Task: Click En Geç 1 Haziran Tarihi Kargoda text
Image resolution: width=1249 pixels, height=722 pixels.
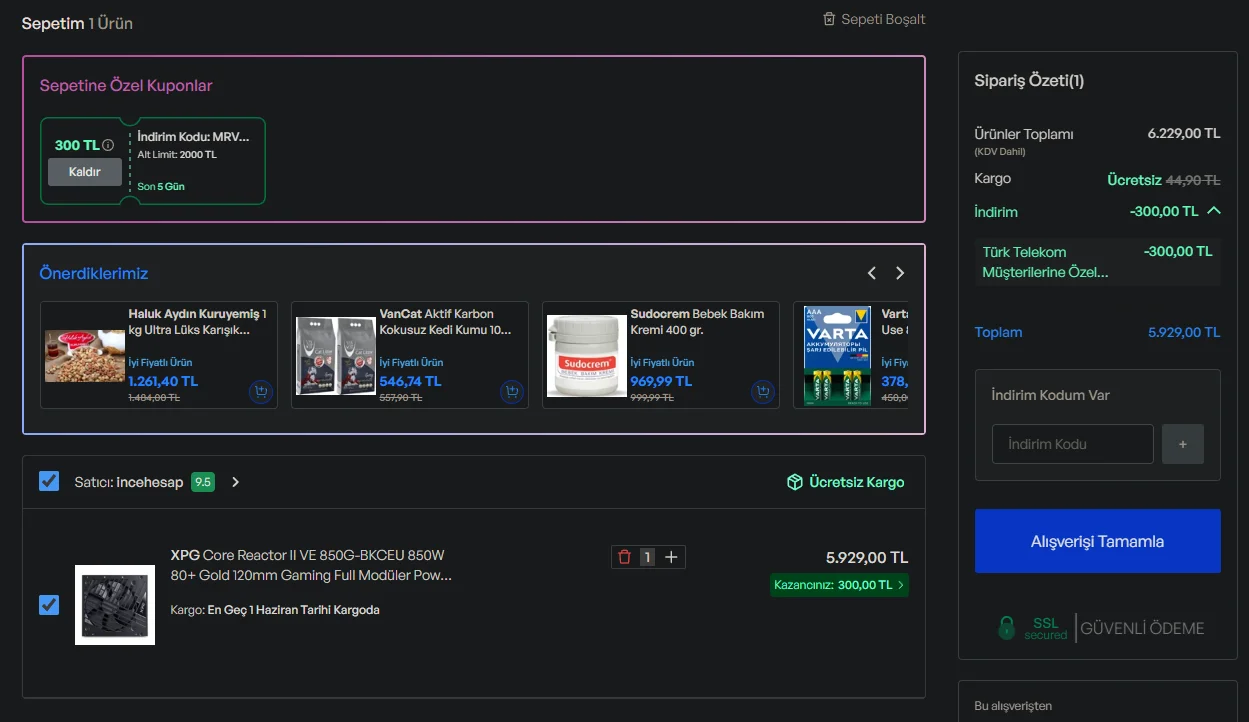Action: coord(293,610)
